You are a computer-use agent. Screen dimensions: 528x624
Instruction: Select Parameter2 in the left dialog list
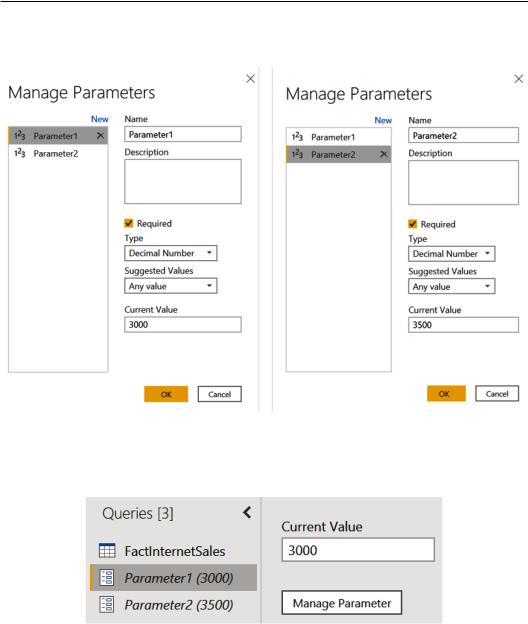click(x=58, y=154)
